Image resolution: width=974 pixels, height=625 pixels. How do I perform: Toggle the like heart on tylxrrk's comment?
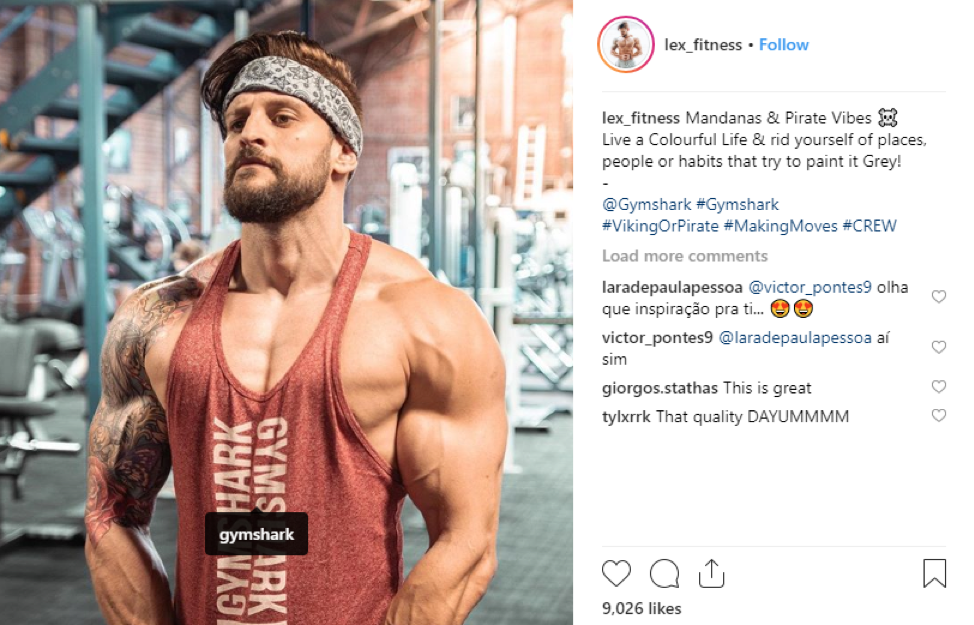pyautogui.click(x=938, y=415)
